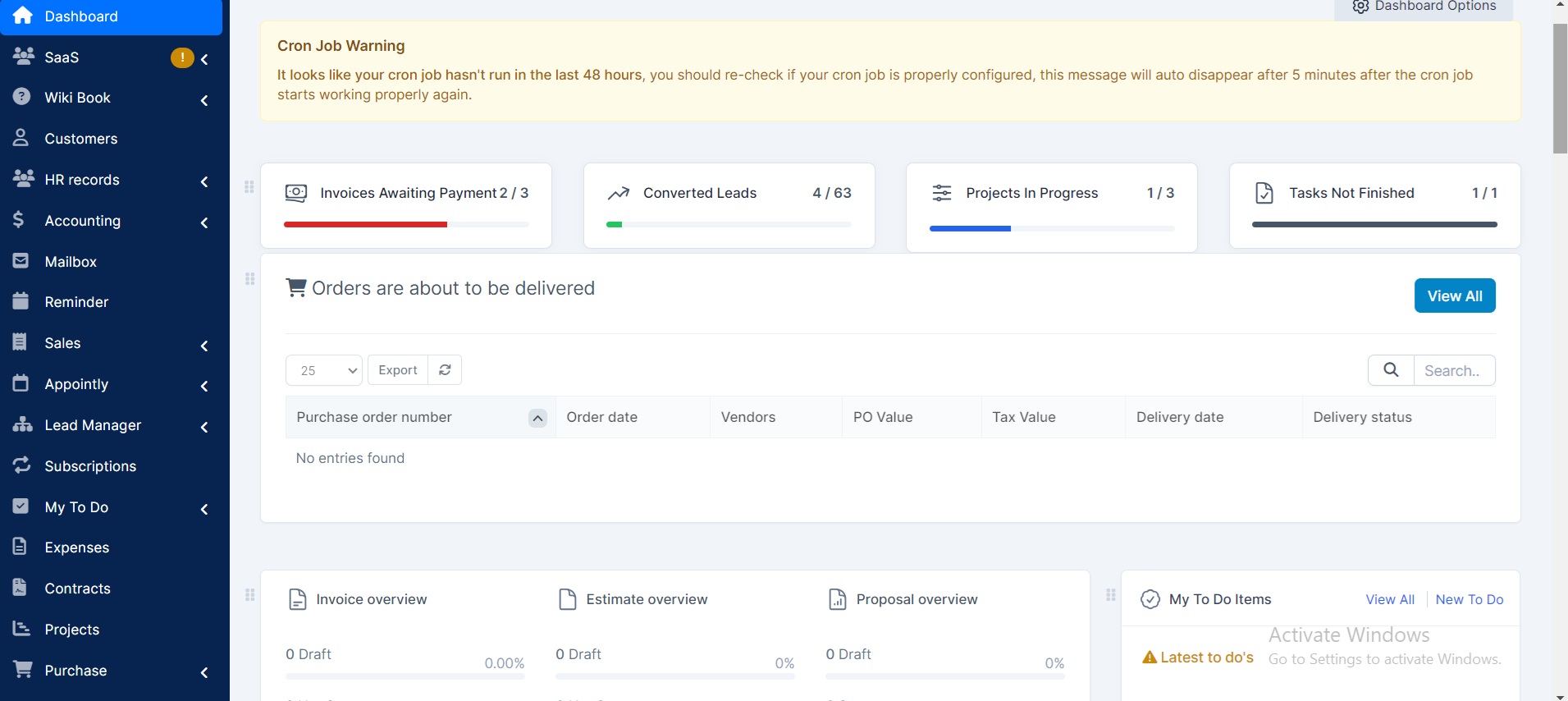1568x701 pixels.
Task: Click the refresh table icon next to Export
Action: (445, 370)
